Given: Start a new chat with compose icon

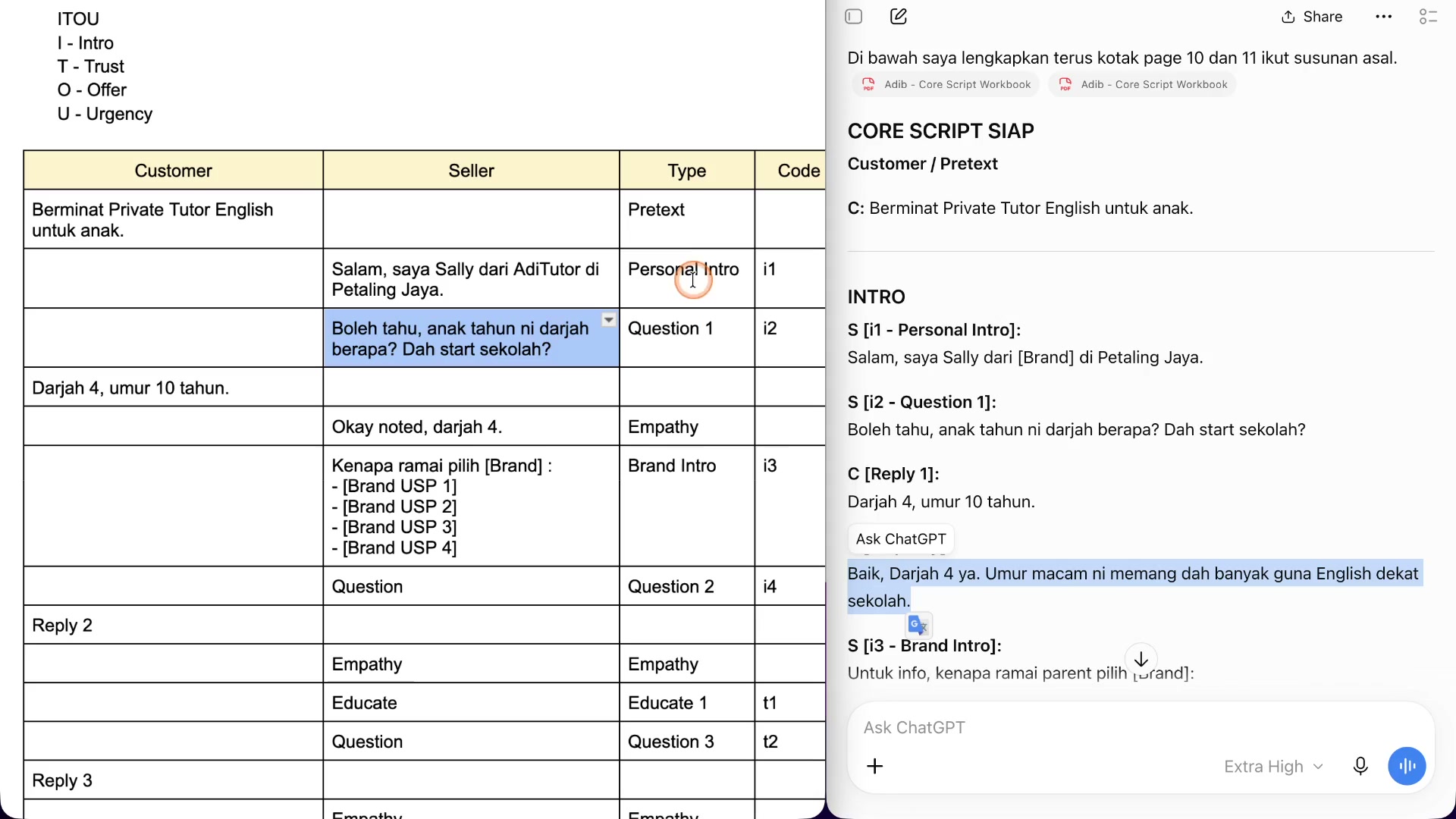Looking at the screenshot, I should tap(899, 17).
